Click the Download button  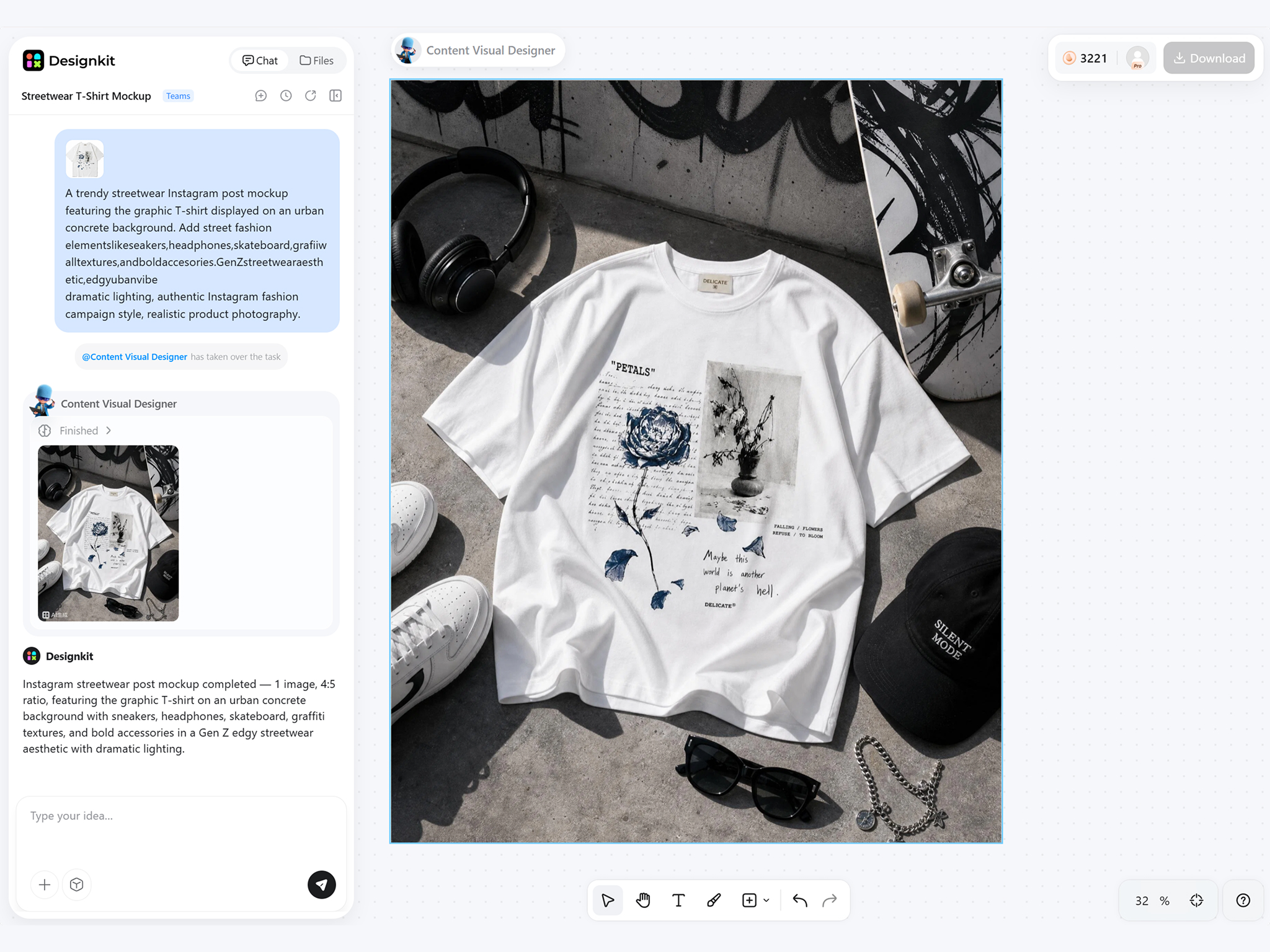[x=1209, y=58]
